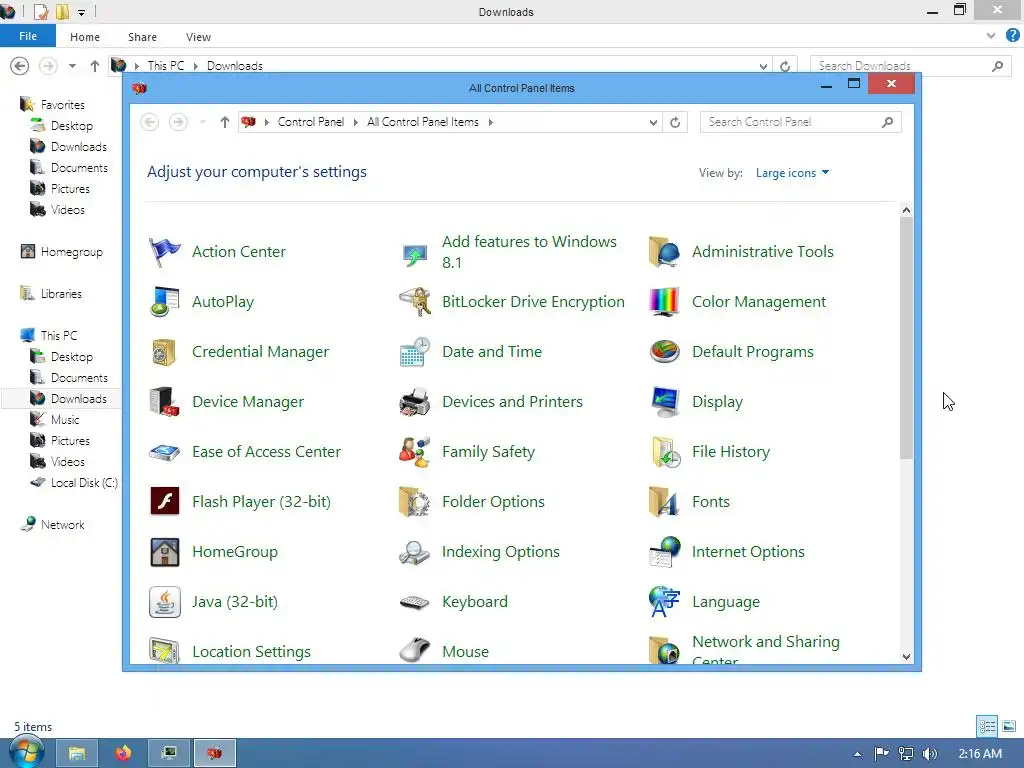
Task: Click the Indexing Options magnifier icon
Action: tap(415, 552)
